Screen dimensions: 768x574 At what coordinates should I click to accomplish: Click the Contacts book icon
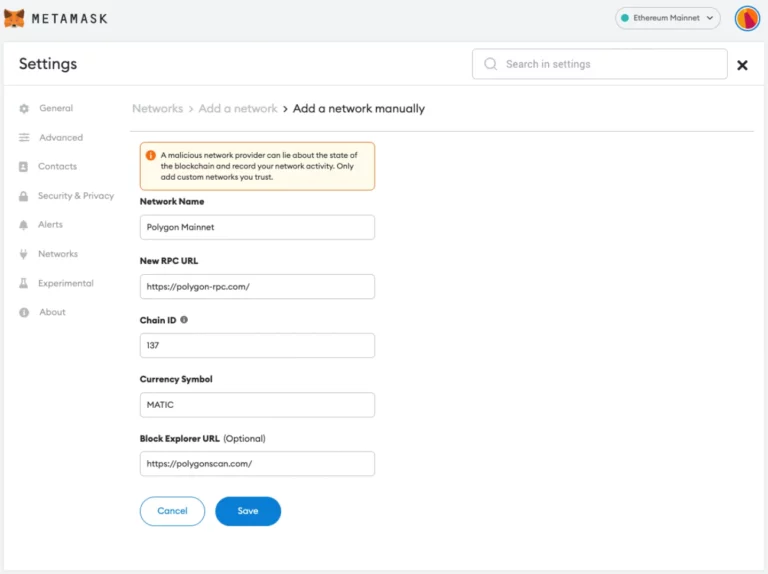point(24,167)
